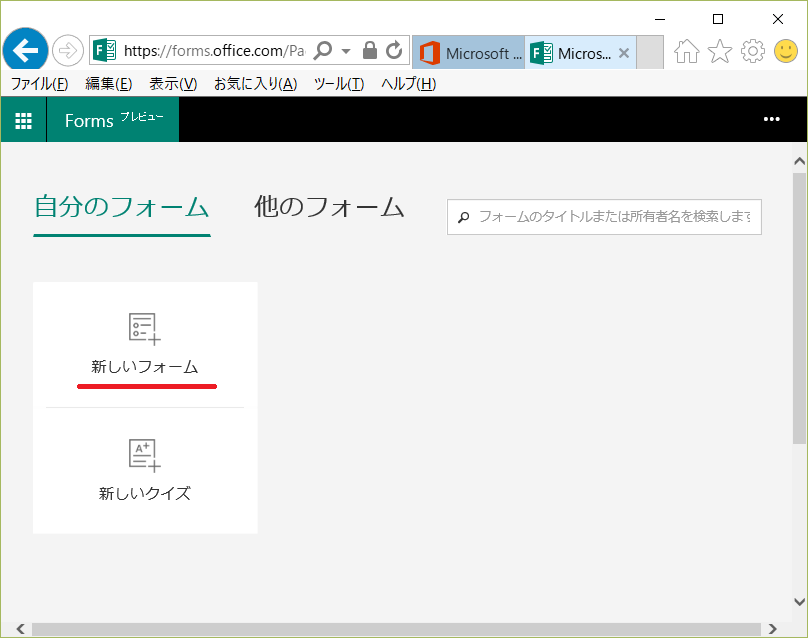Click the Forms プレビュー header link

[x=113, y=120]
